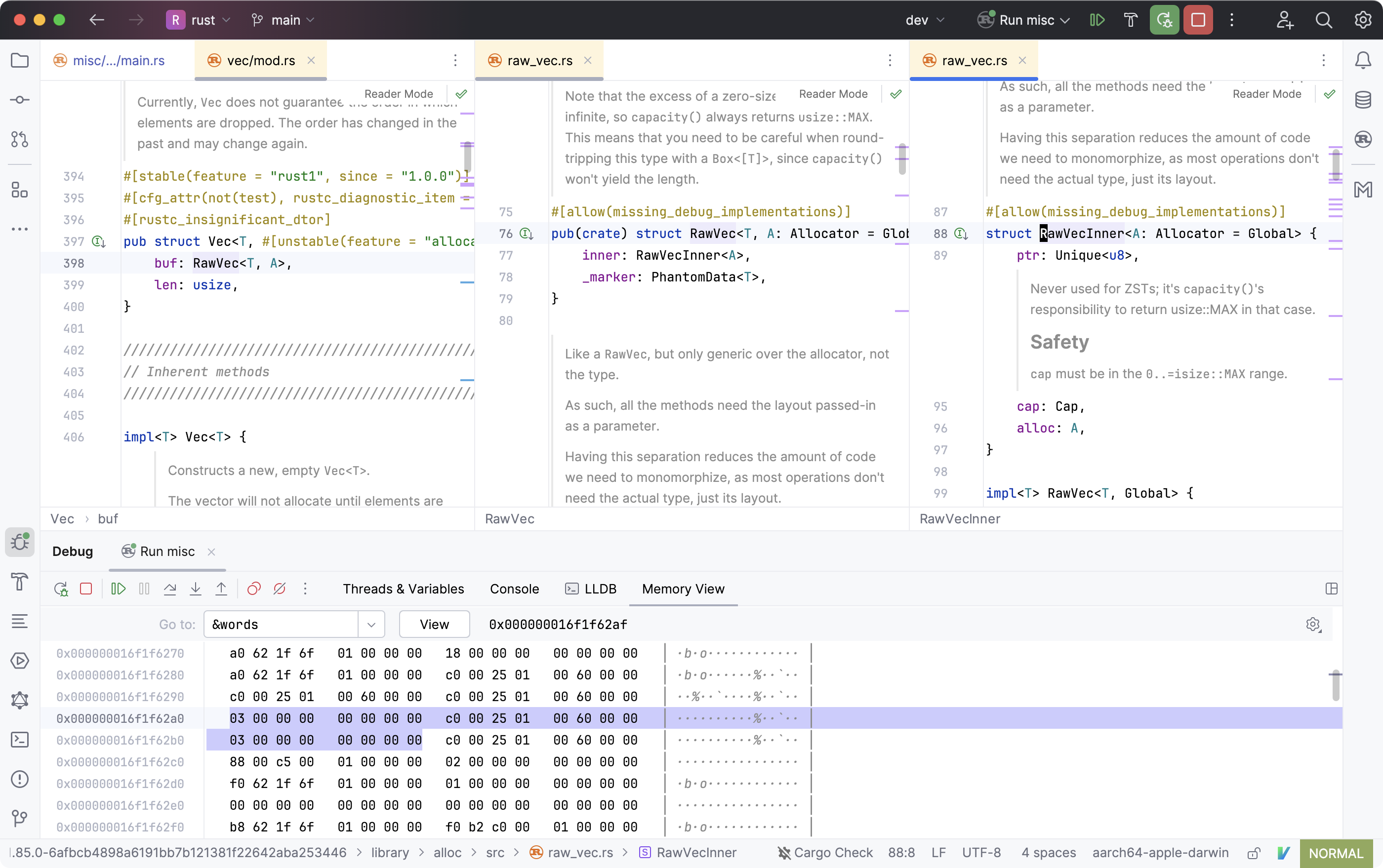Open IDE settings gear icon

(1363, 20)
